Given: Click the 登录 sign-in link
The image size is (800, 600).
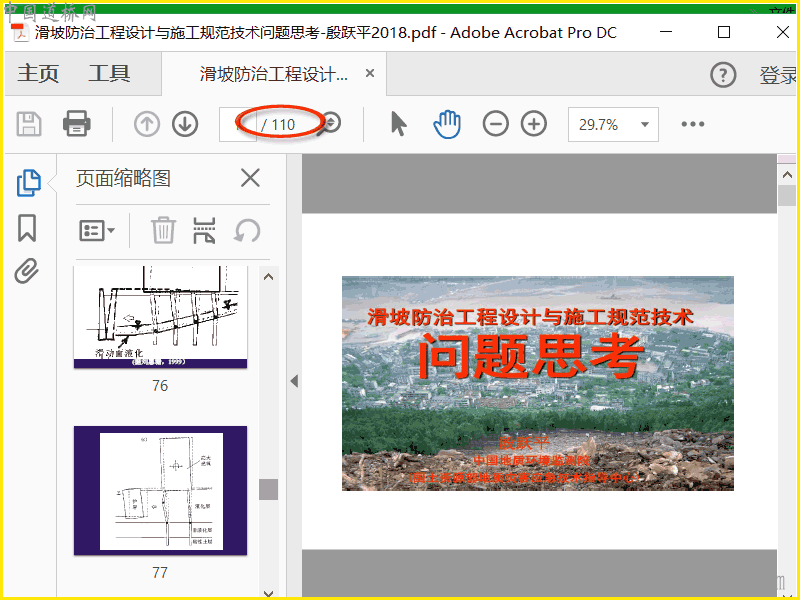Looking at the screenshot, I should (778, 75).
